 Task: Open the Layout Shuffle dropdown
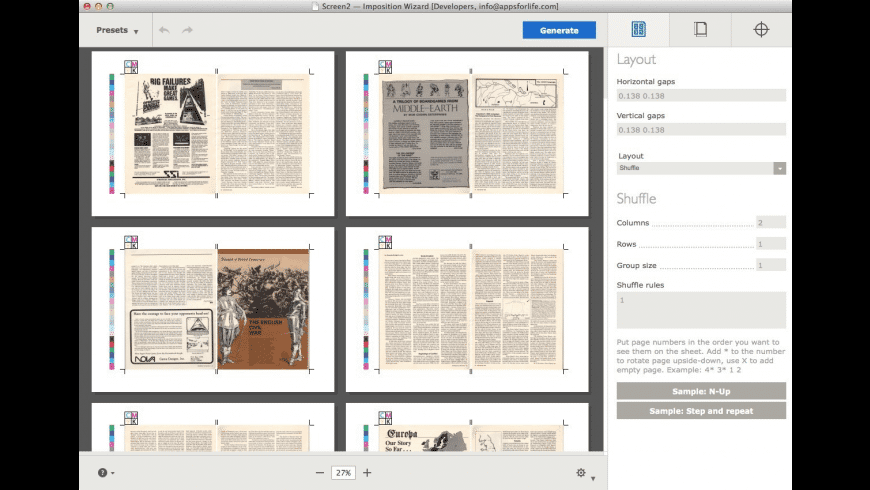tap(701, 168)
